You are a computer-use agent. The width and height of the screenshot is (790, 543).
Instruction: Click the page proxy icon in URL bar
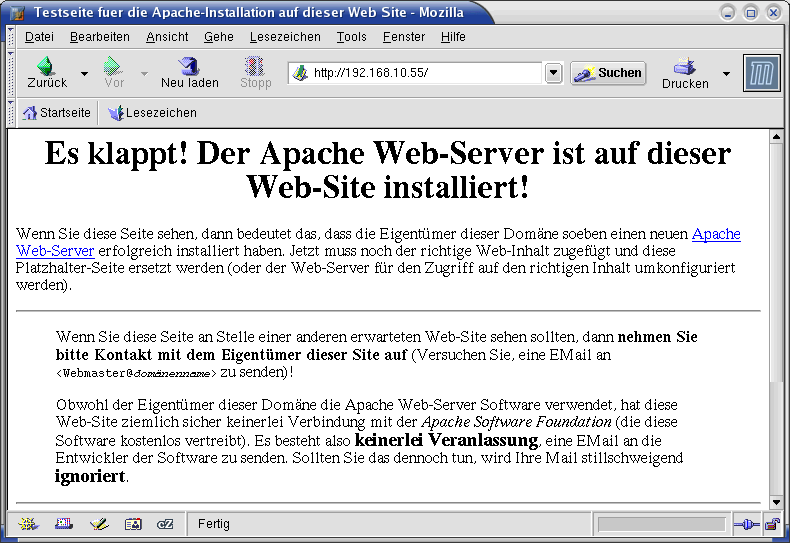[300, 73]
